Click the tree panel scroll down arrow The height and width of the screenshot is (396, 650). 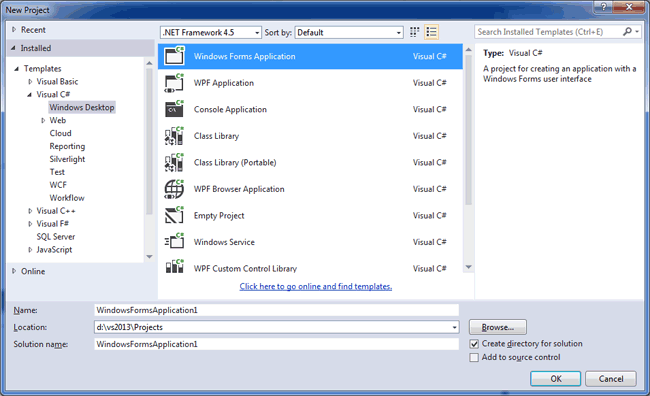coord(149,257)
